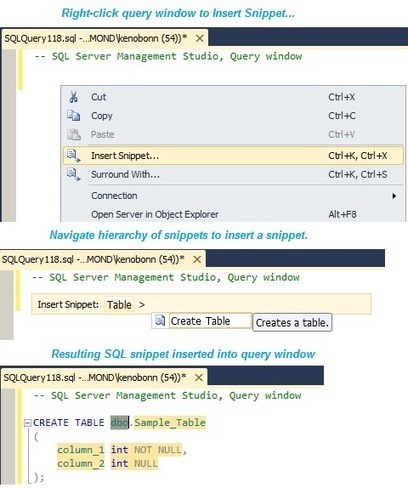Click the int type after column_2
Screen dimensions: 408x488
tap(119, 464)
